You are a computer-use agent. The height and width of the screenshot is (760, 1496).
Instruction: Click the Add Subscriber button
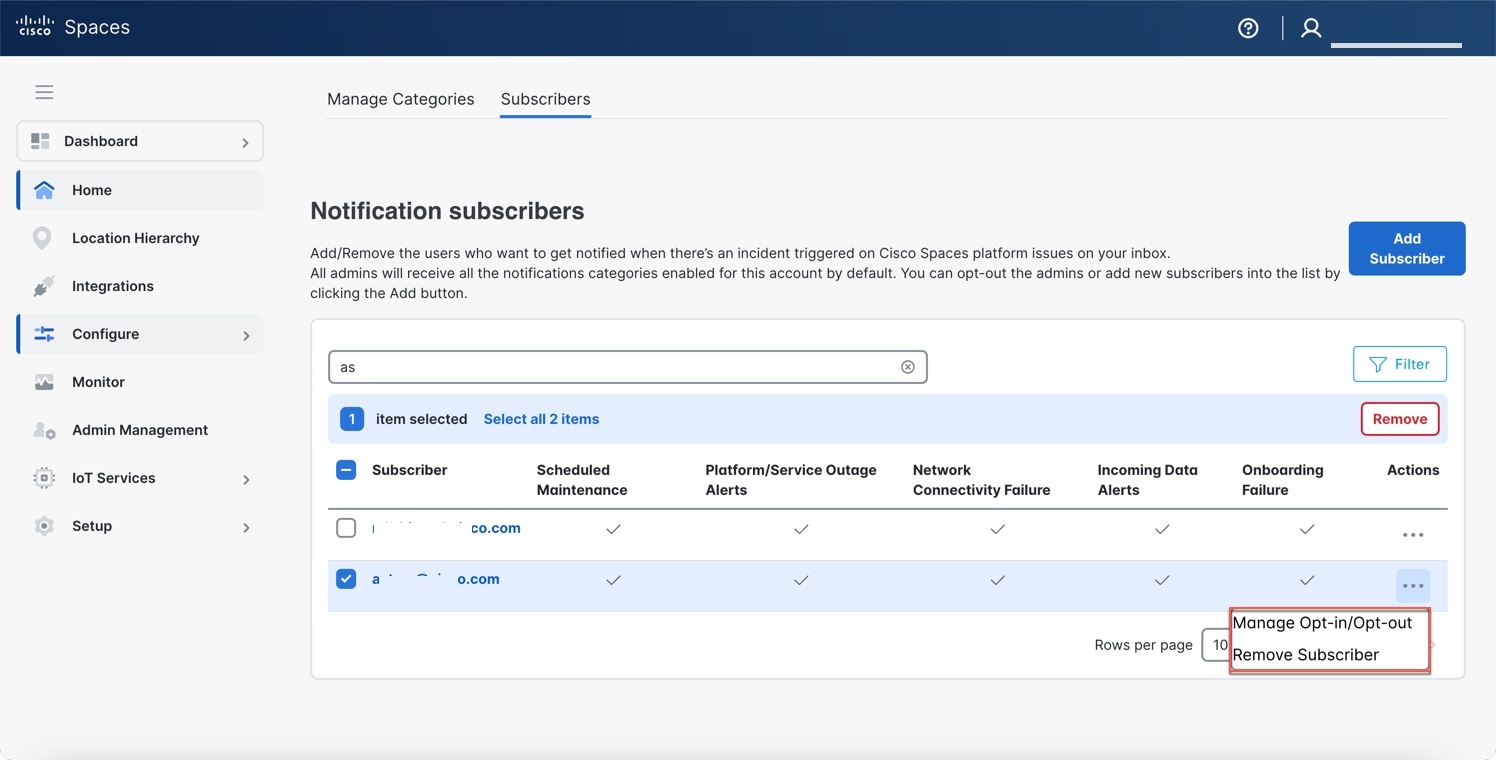[1407, 248]
